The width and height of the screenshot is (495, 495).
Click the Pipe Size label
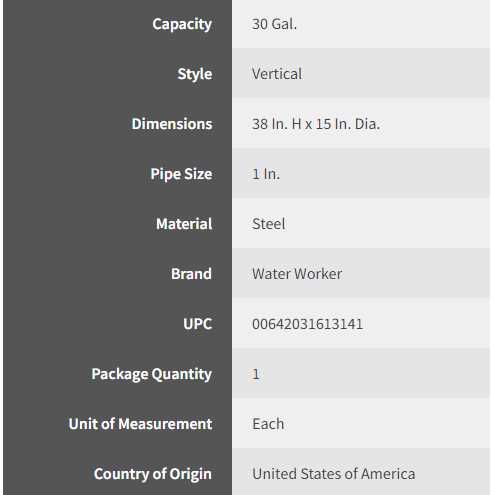click(x=181, y=174)
